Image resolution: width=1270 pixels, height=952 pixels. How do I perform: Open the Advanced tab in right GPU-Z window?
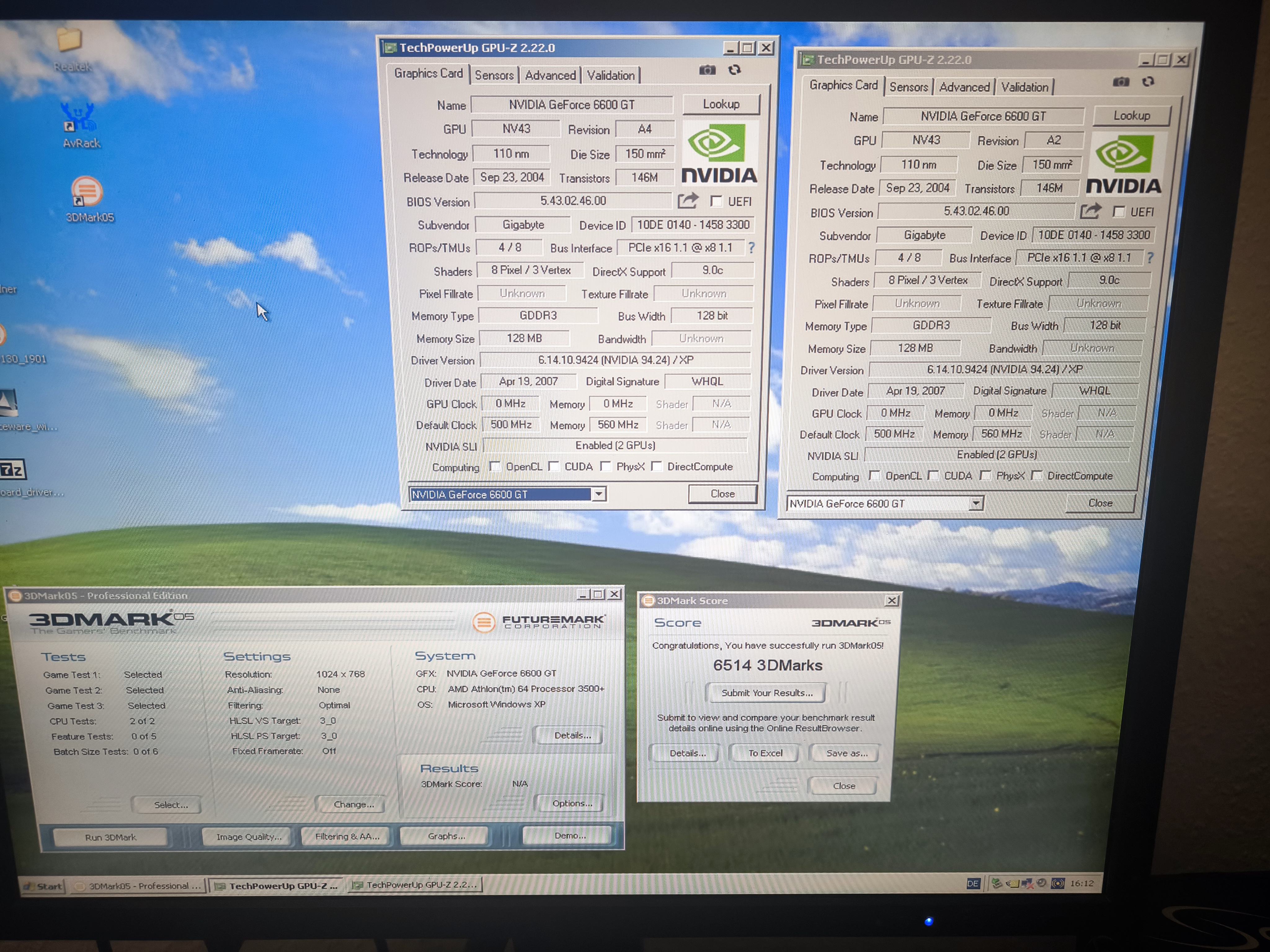[964, 87]
